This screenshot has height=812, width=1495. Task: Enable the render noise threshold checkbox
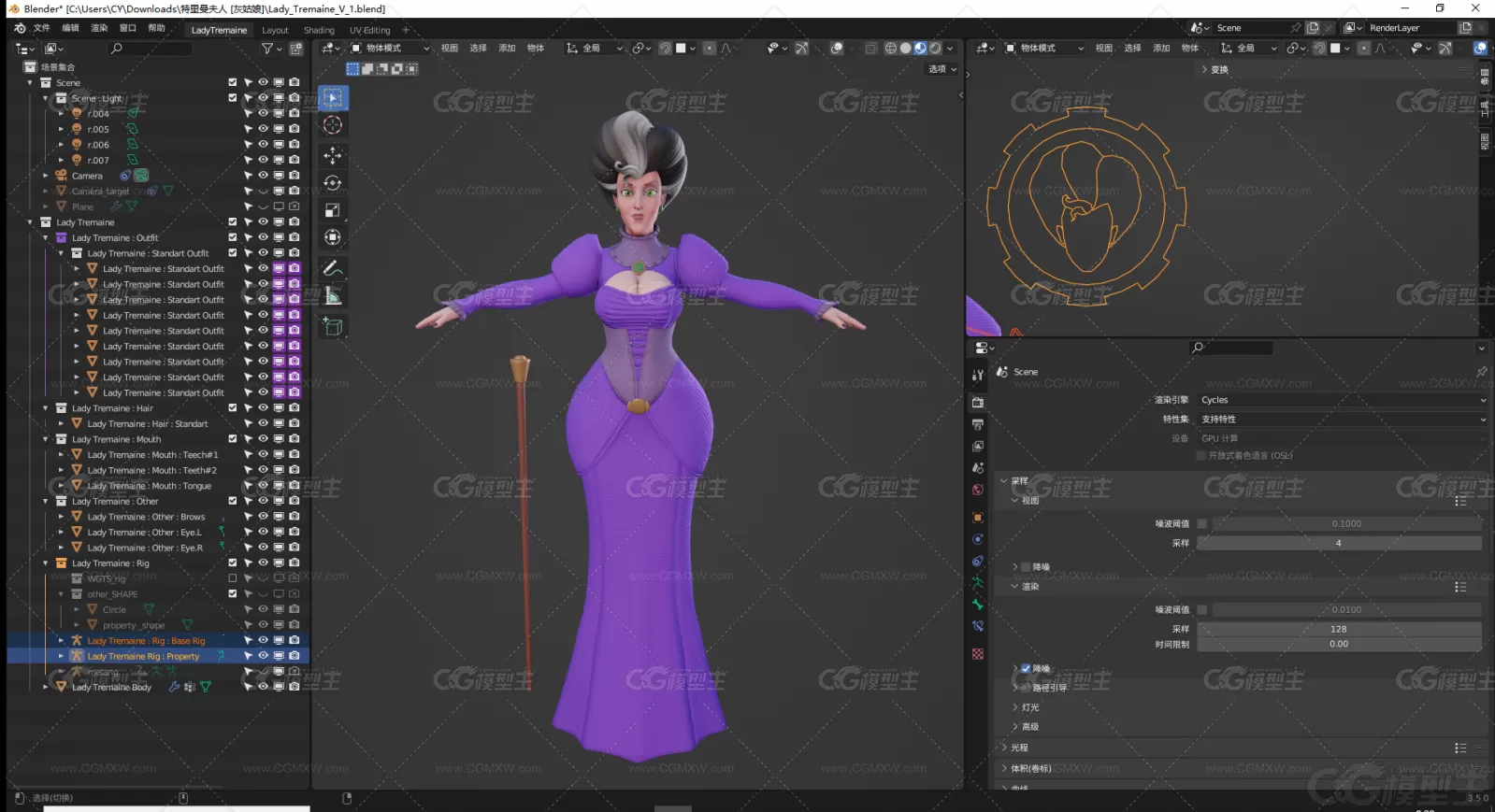click(1202, 610)
